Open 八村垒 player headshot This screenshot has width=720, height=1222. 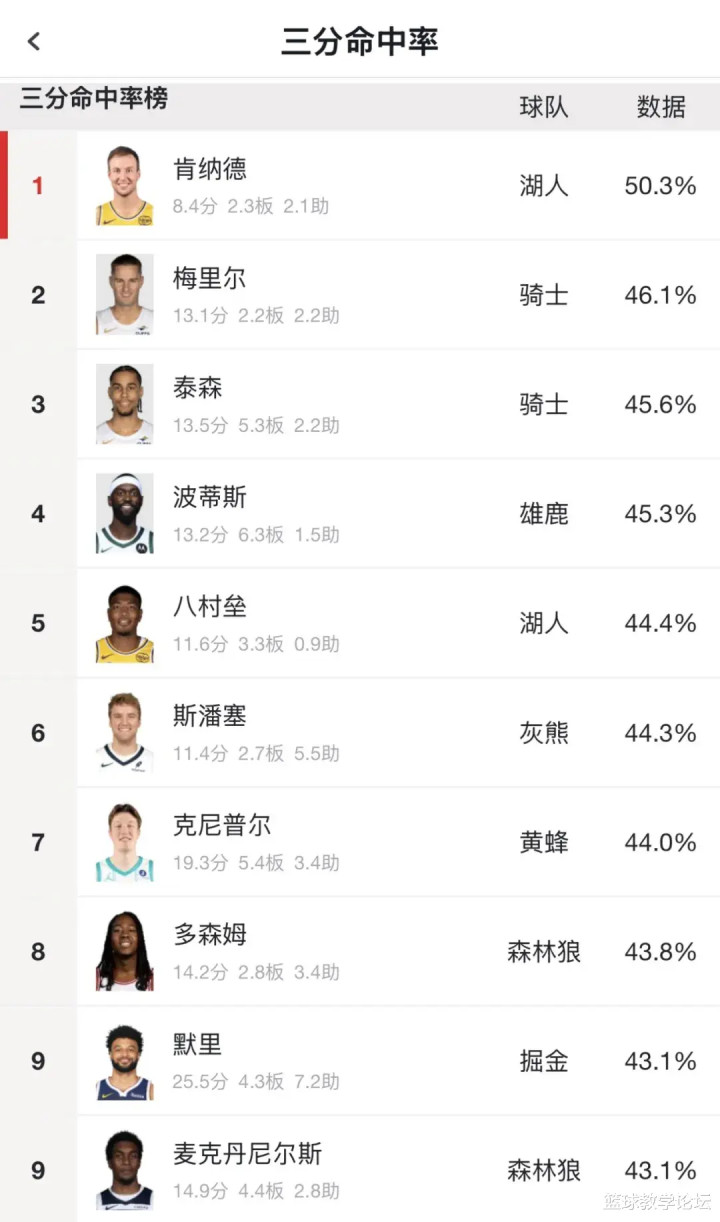(125, 623)
